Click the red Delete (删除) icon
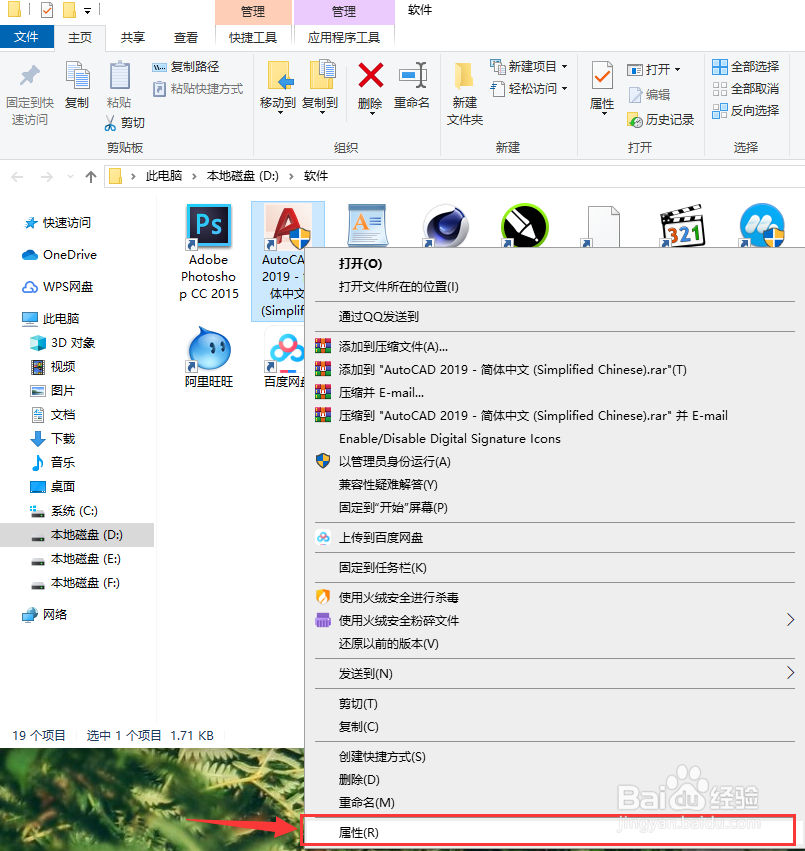 pyautogui.click(x=371, y=75)
